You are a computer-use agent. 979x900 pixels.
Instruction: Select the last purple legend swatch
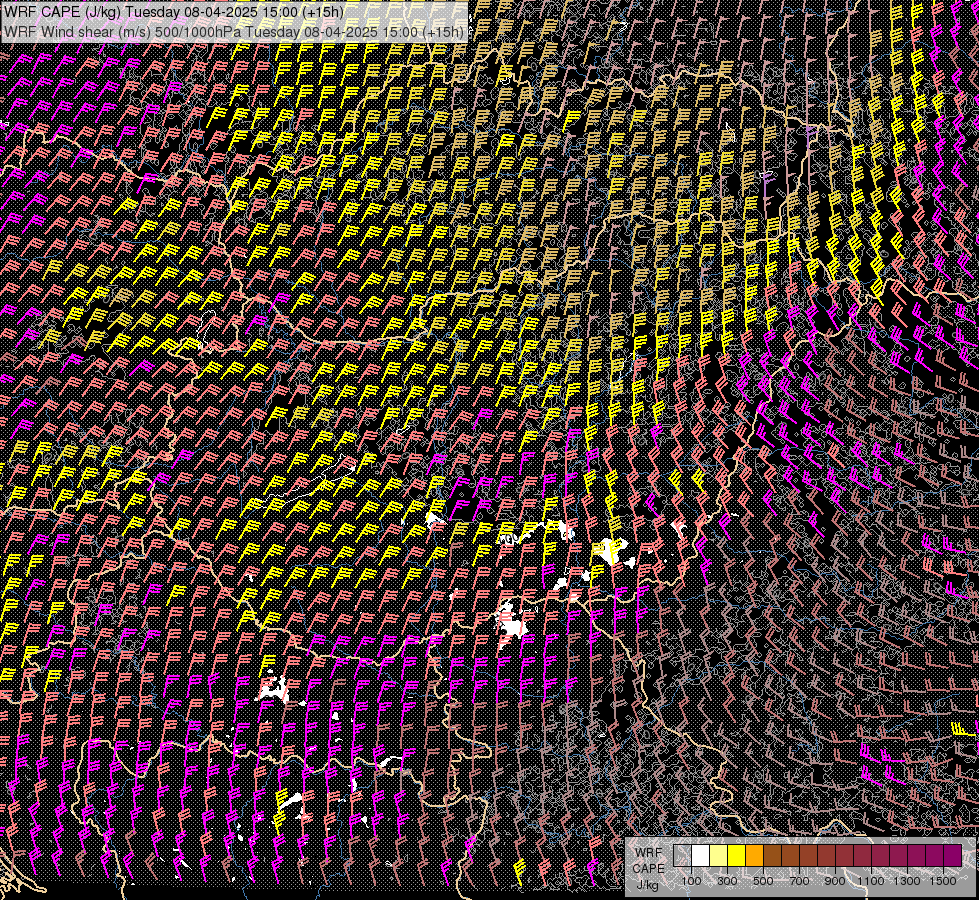pyautogui.click(x=952, y=856)
